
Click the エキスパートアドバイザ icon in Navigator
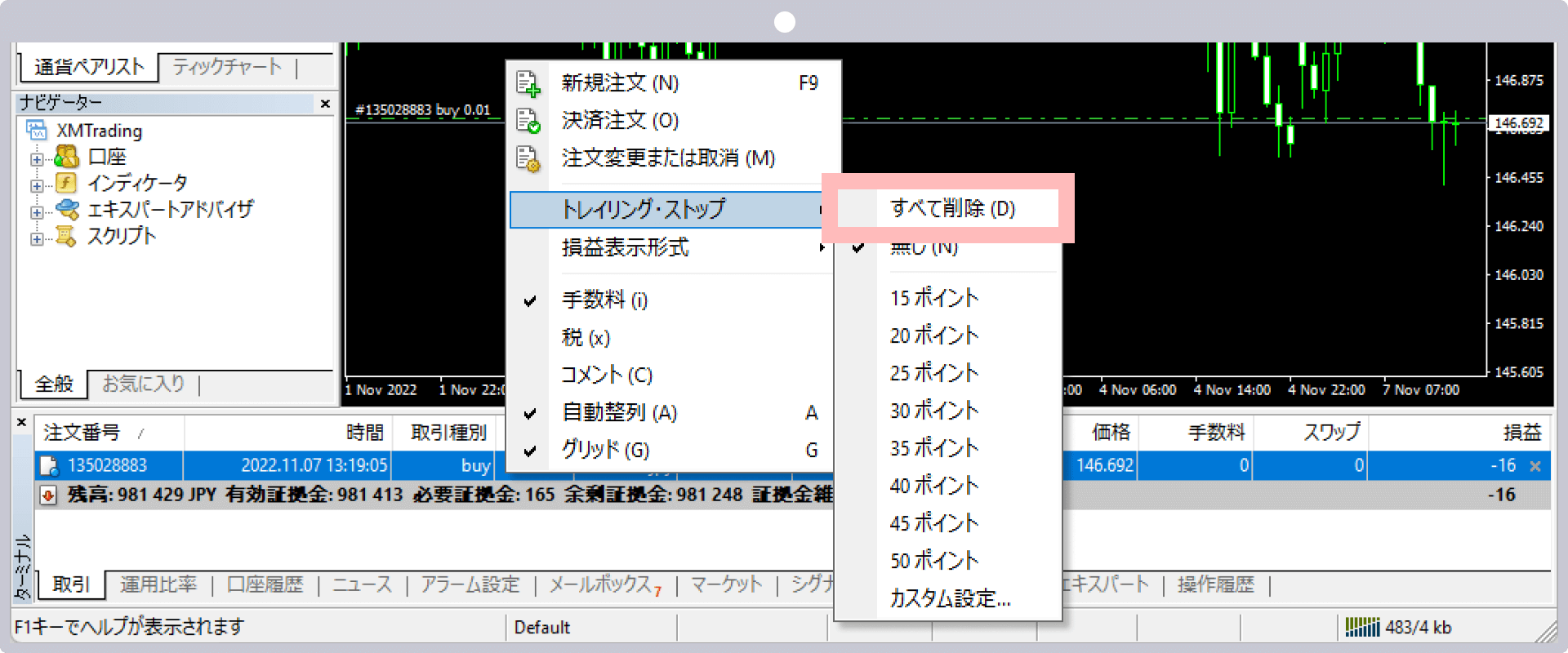click(67, 209)
